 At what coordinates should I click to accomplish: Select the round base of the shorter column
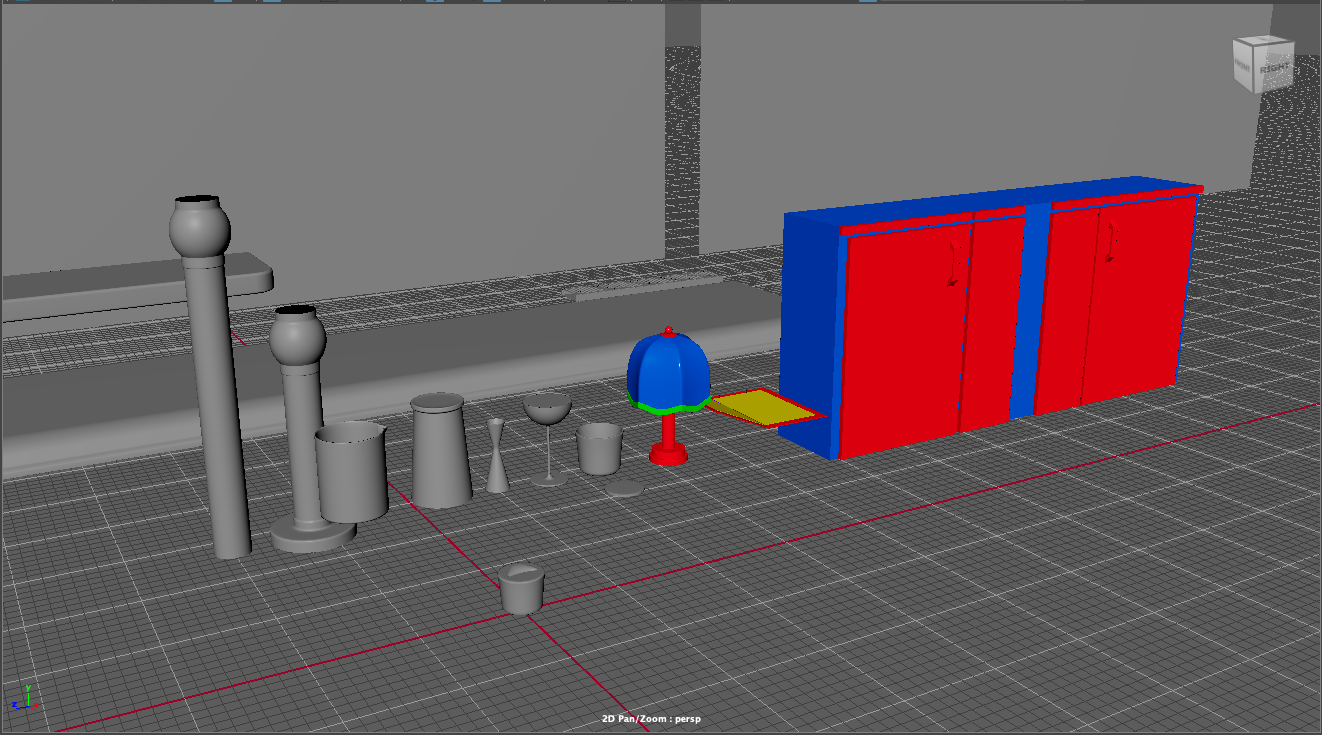click(313, 536)
